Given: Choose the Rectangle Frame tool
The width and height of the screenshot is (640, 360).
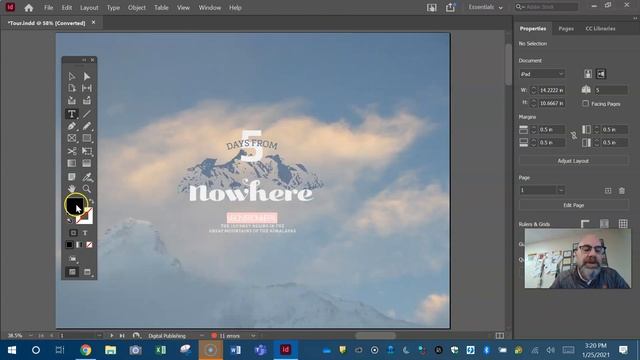Looking at the screenshot, I should 72,138.
